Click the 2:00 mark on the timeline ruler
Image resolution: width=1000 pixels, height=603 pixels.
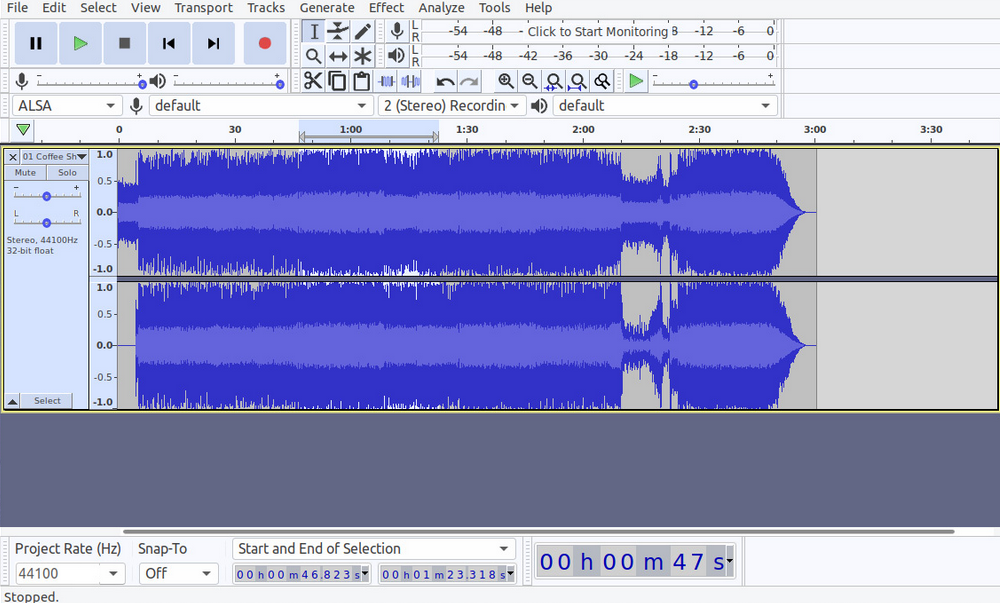click(x=581, y=129)
